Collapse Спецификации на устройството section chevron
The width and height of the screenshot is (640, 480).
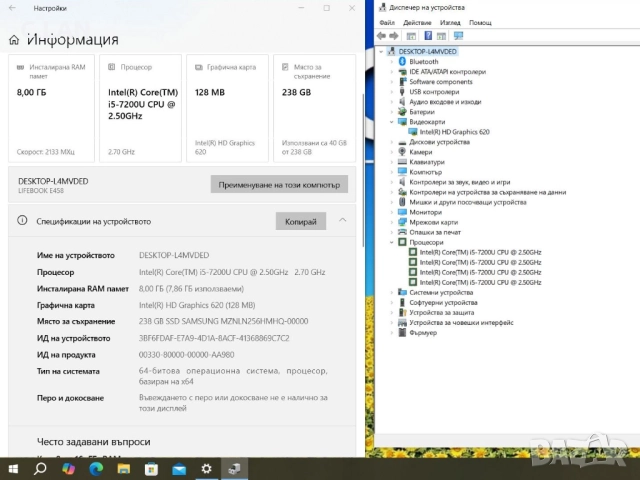click(342, 220)
